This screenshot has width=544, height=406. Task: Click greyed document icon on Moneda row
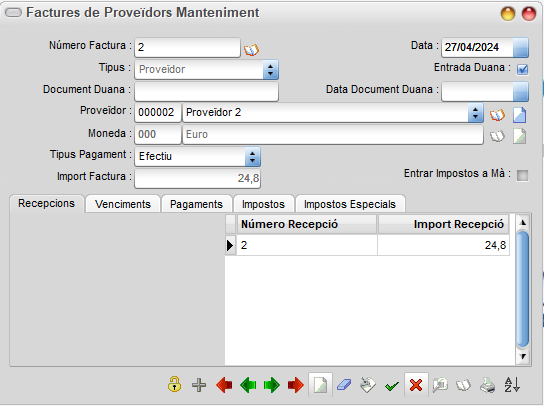coord(519,136)
